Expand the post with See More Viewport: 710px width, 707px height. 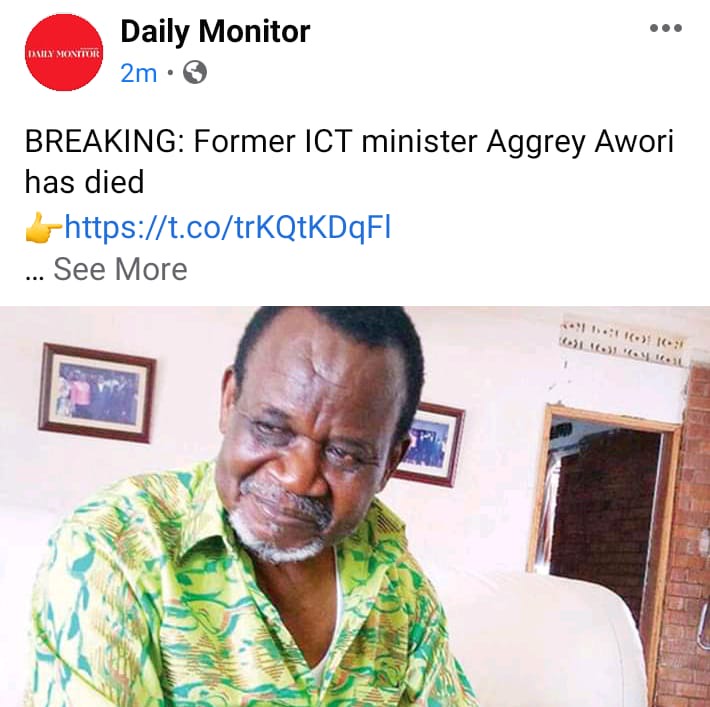click(120, 269)
